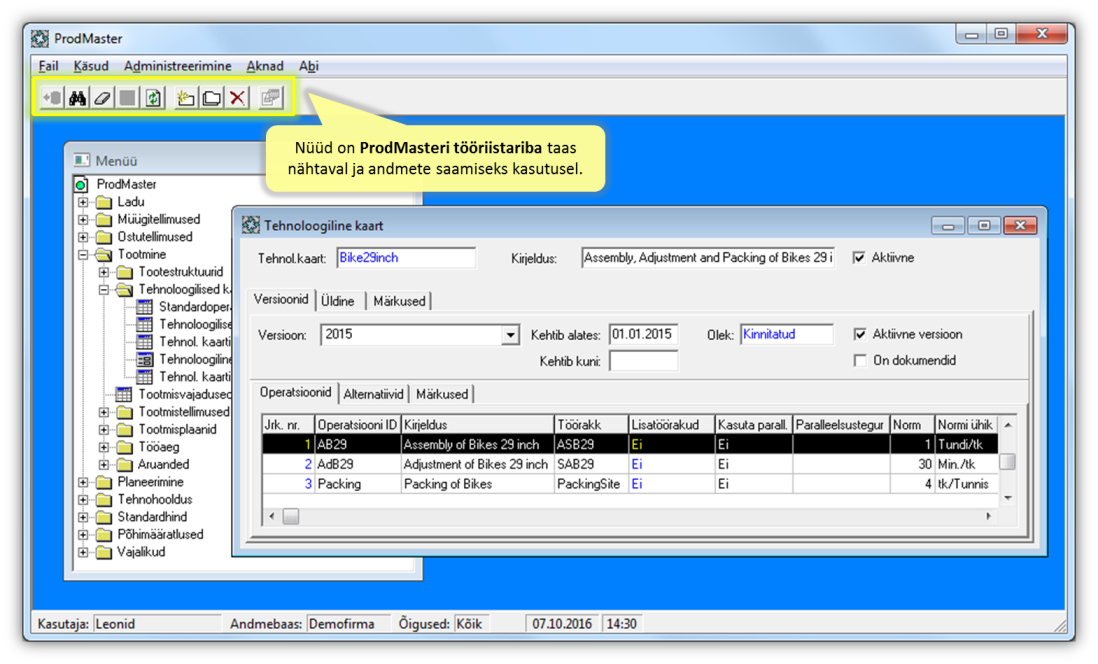Click the binoculars search toolbar icon
The image size is (1098, 664).
pos(77,98)
